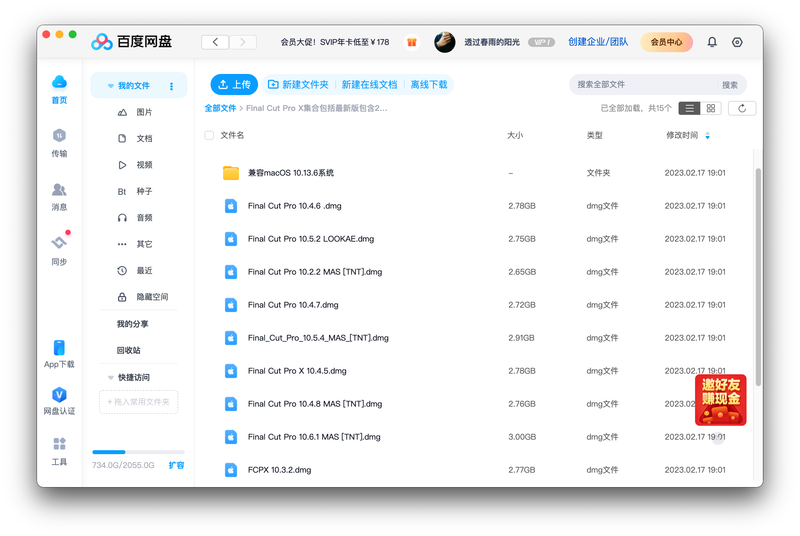Click 新建文件夹 button
This screenshot has width=800, height=536.
[x=298, y=85]
